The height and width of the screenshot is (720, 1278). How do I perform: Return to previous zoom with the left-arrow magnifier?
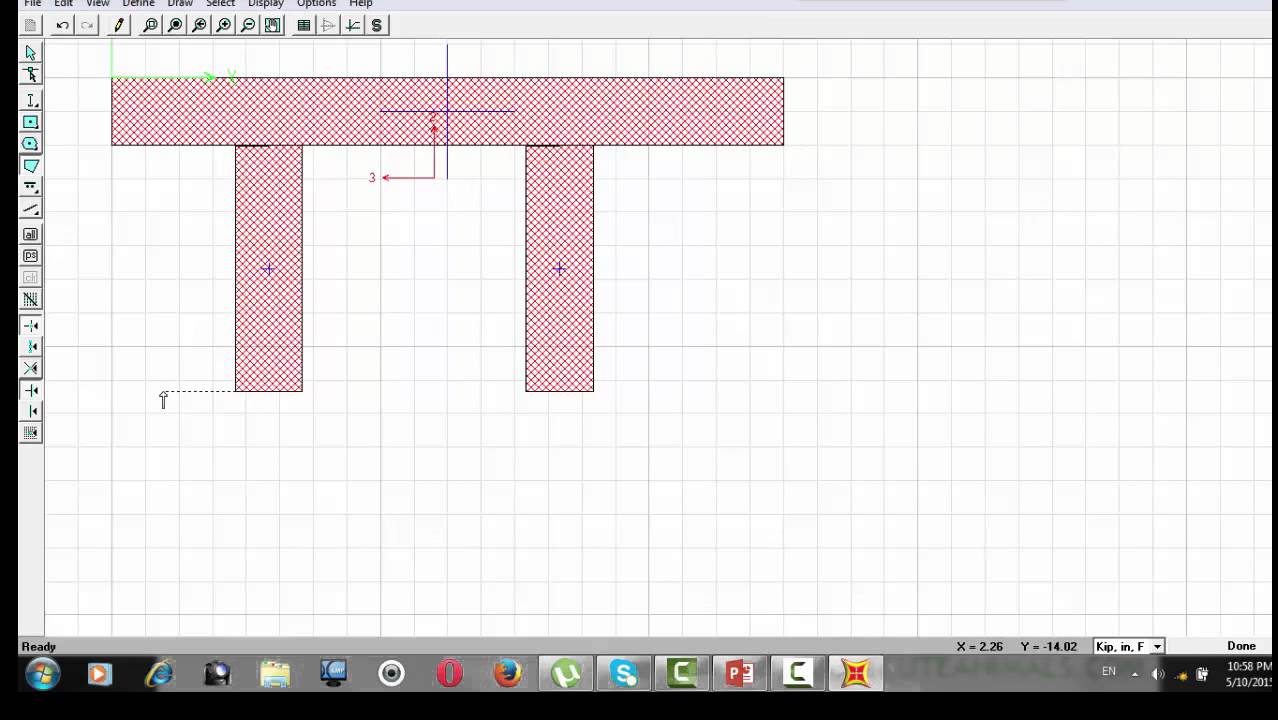(x=199, y=25)
